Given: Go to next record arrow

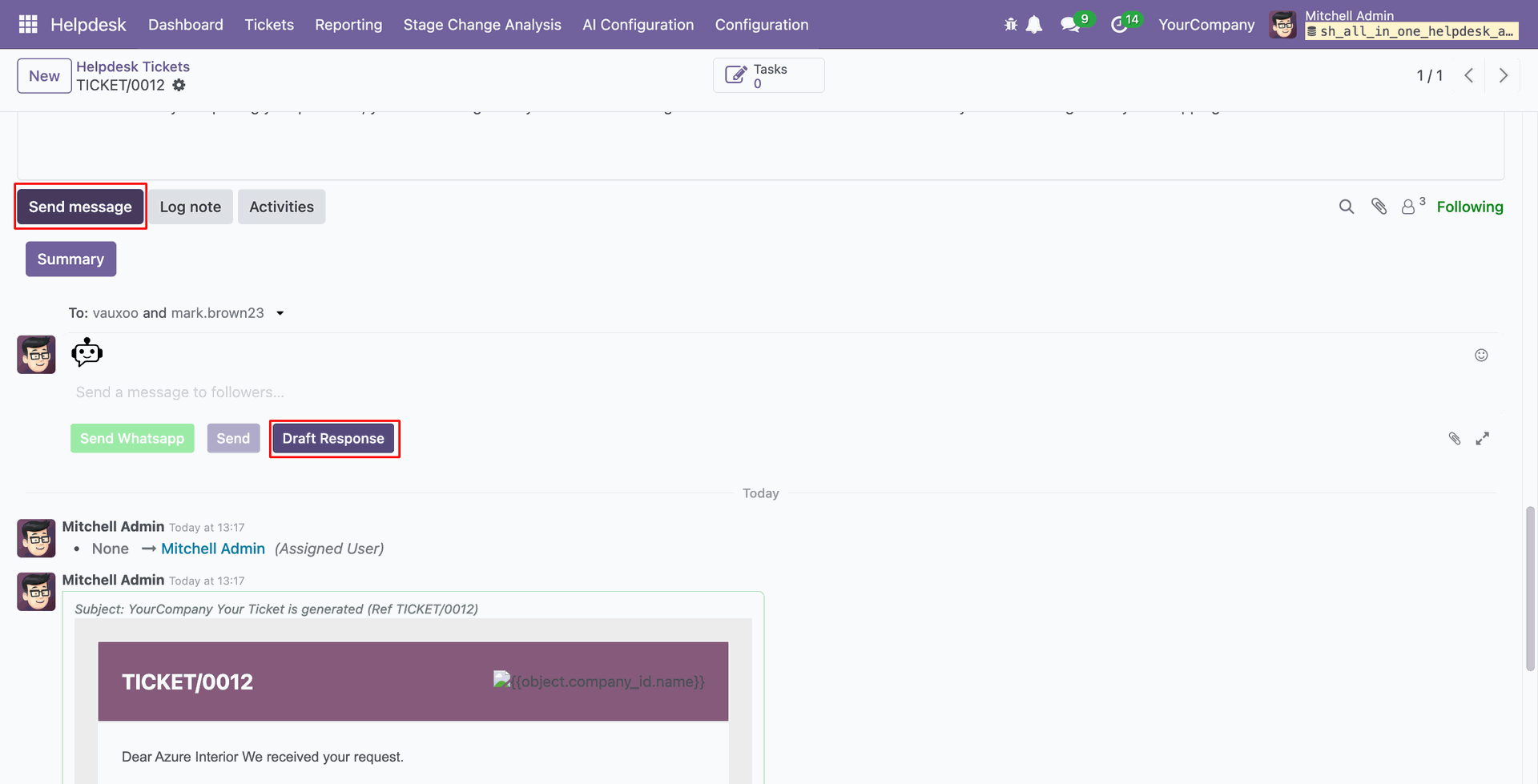Looking at the screenshot, I should (1504, 75).
